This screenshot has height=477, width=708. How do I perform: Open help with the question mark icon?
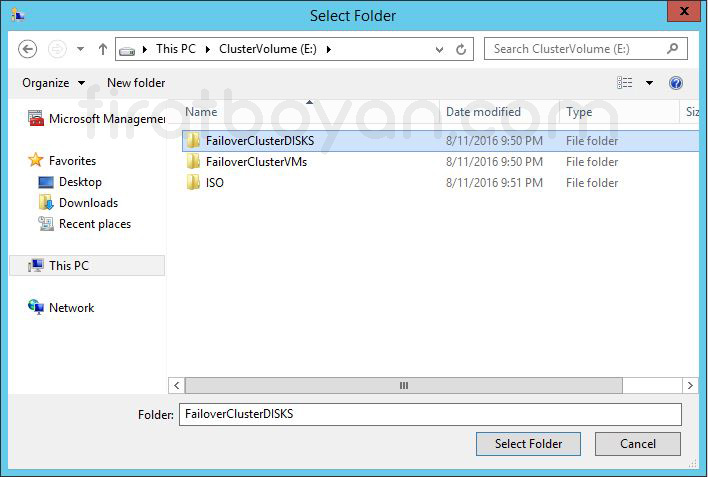click(x=675, y=83)
